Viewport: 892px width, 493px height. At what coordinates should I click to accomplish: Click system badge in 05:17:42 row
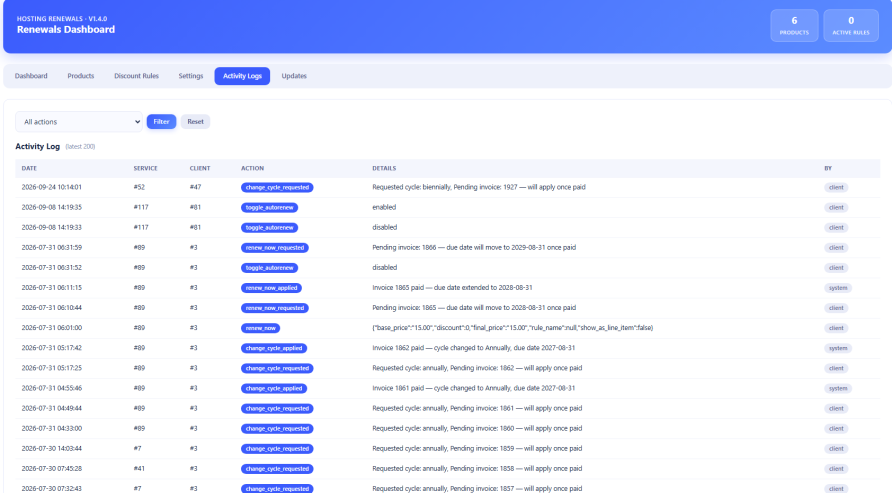coord(838,349)
